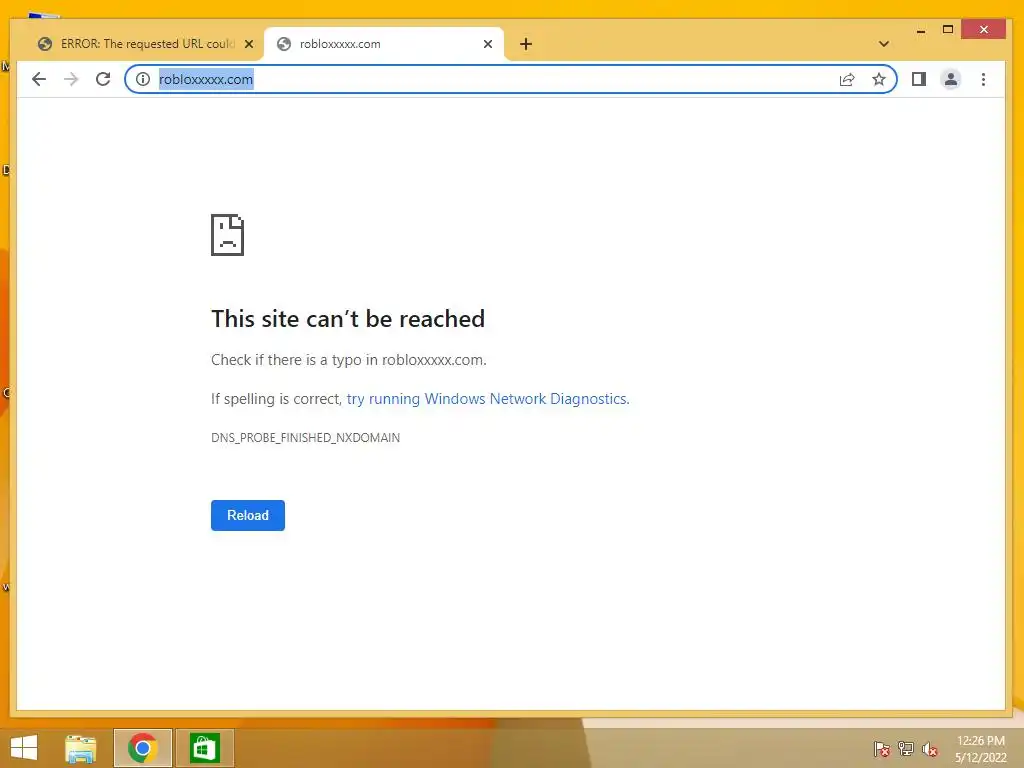
Task: Open the taskbar clock showing 12:26 PM
Action: point(980,748)
